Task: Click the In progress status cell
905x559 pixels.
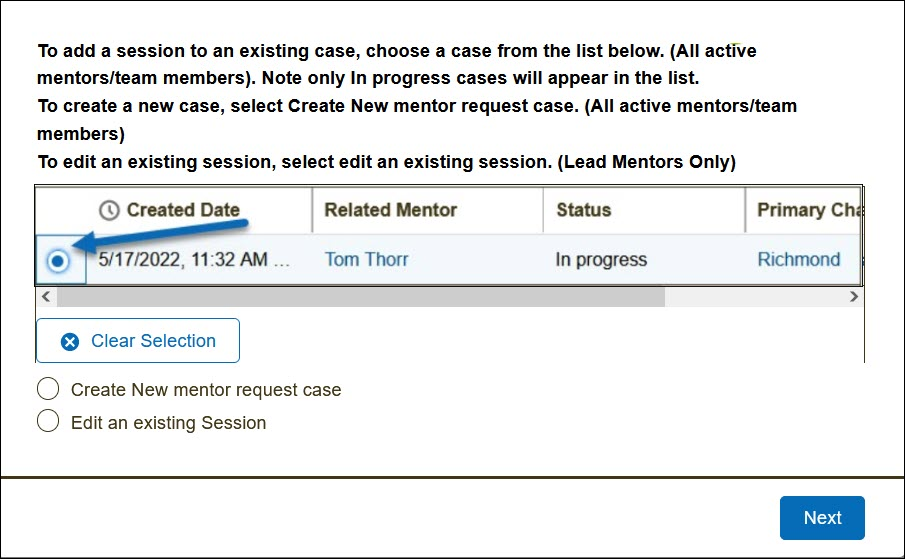Action: pyautogui.click(x=601, y=260)
